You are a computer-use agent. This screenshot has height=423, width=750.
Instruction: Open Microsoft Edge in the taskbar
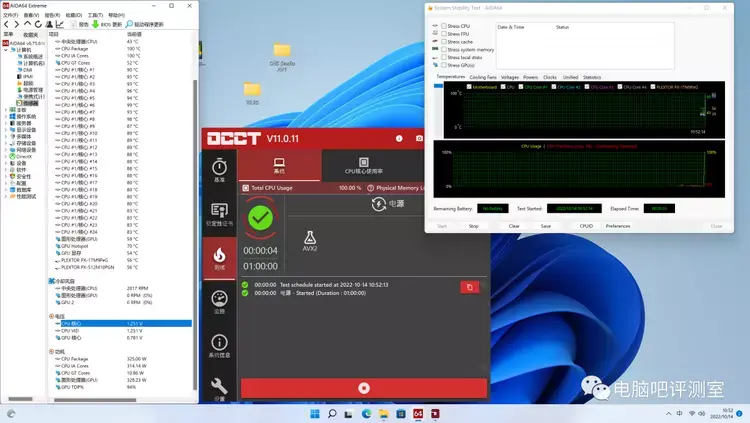point(366,414)
